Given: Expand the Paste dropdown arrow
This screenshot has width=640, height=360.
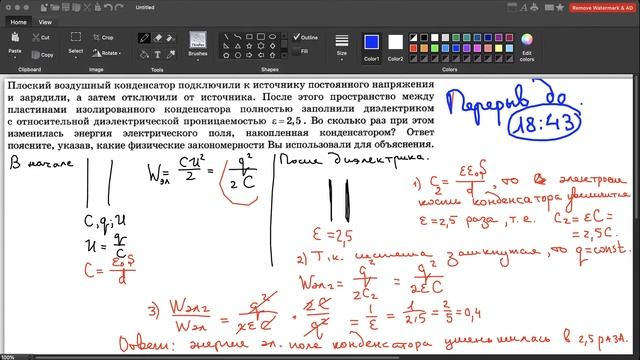Looking at the screenshot, I should click(x=15, y=58).
